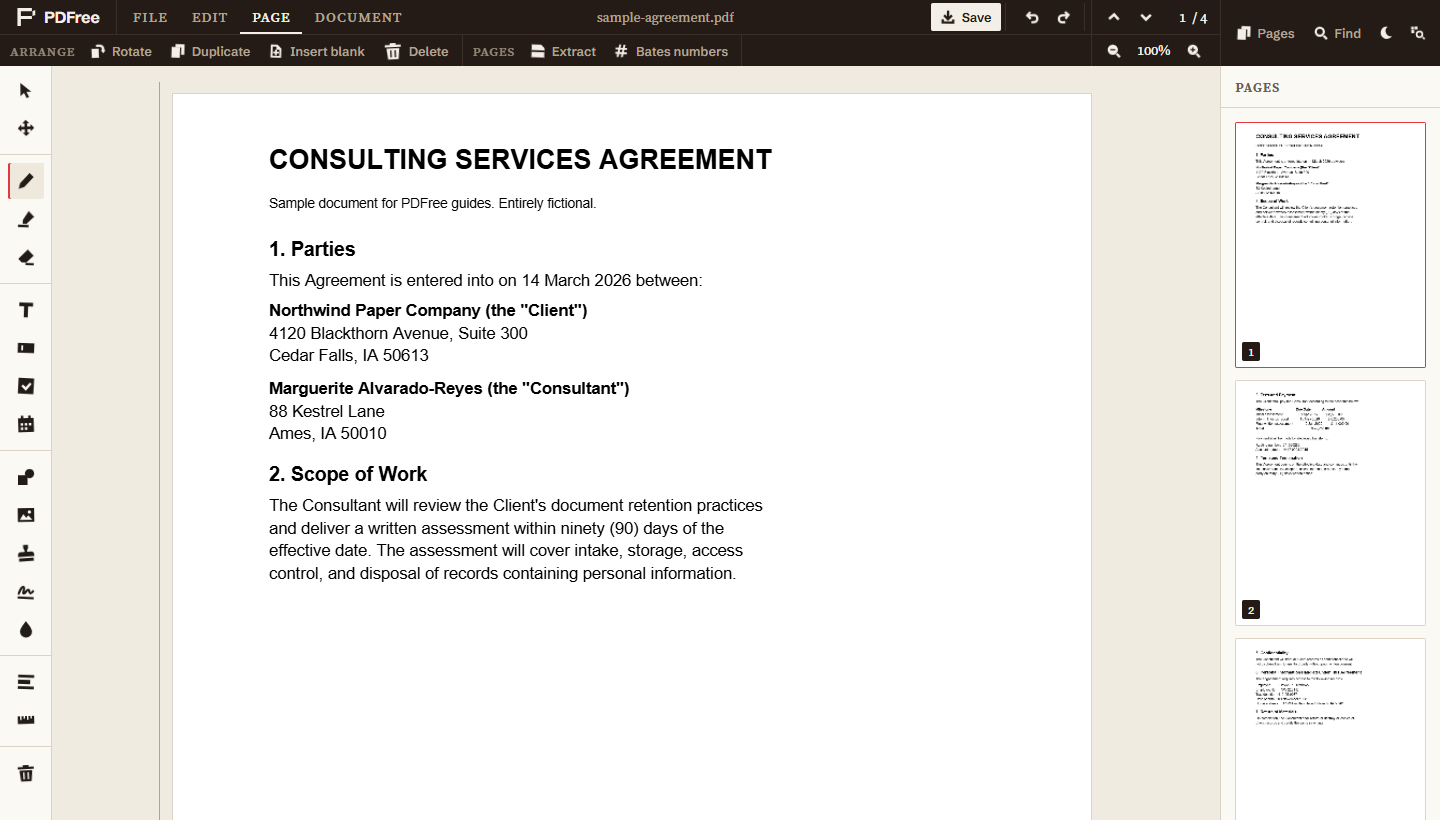The image size is (1440, 820).
Task: Select the T text tool
Action: click(x=26, y=310)
